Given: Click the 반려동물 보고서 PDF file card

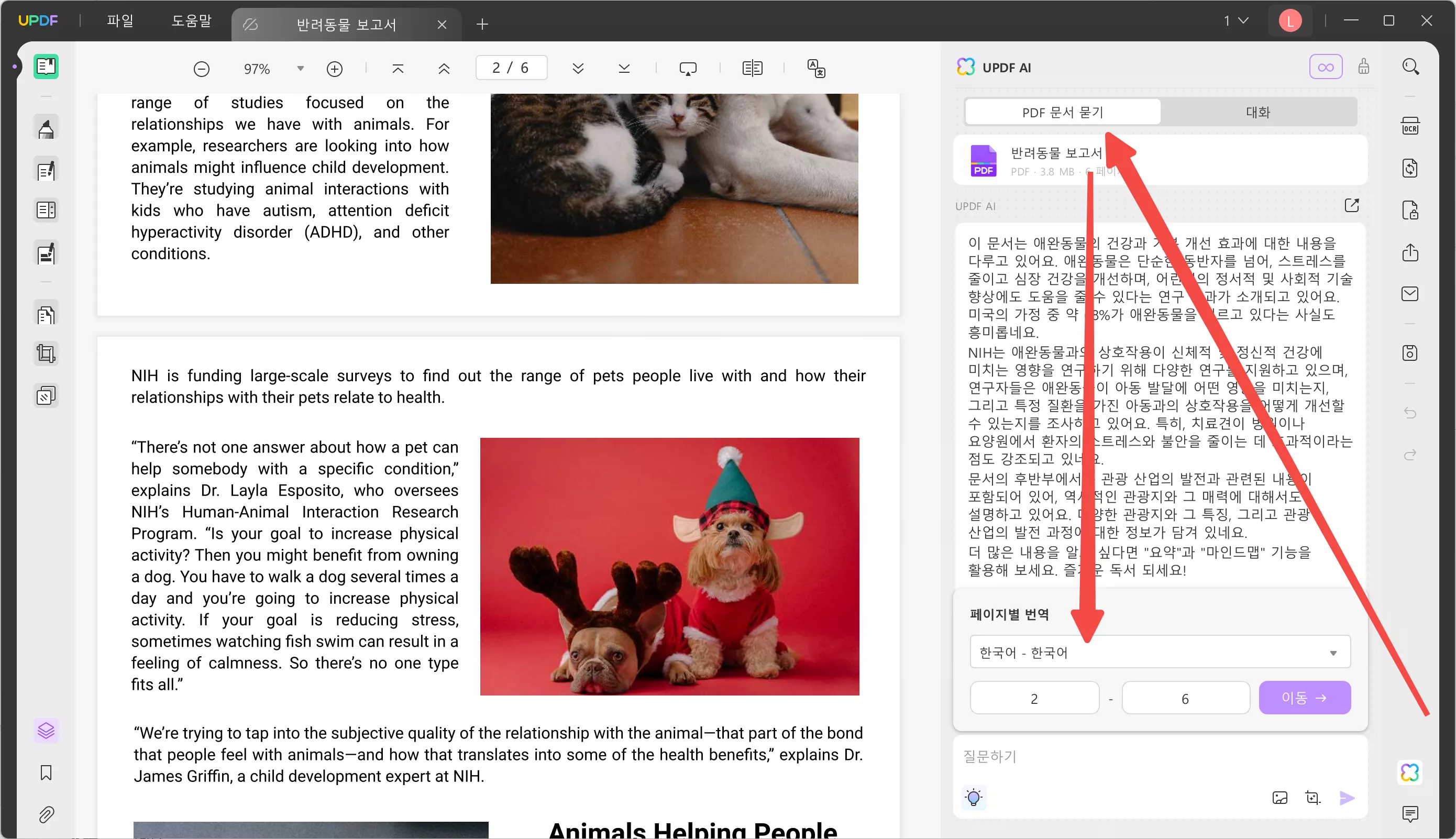Looking at the screenshot, I should [x=1160, y=160].
